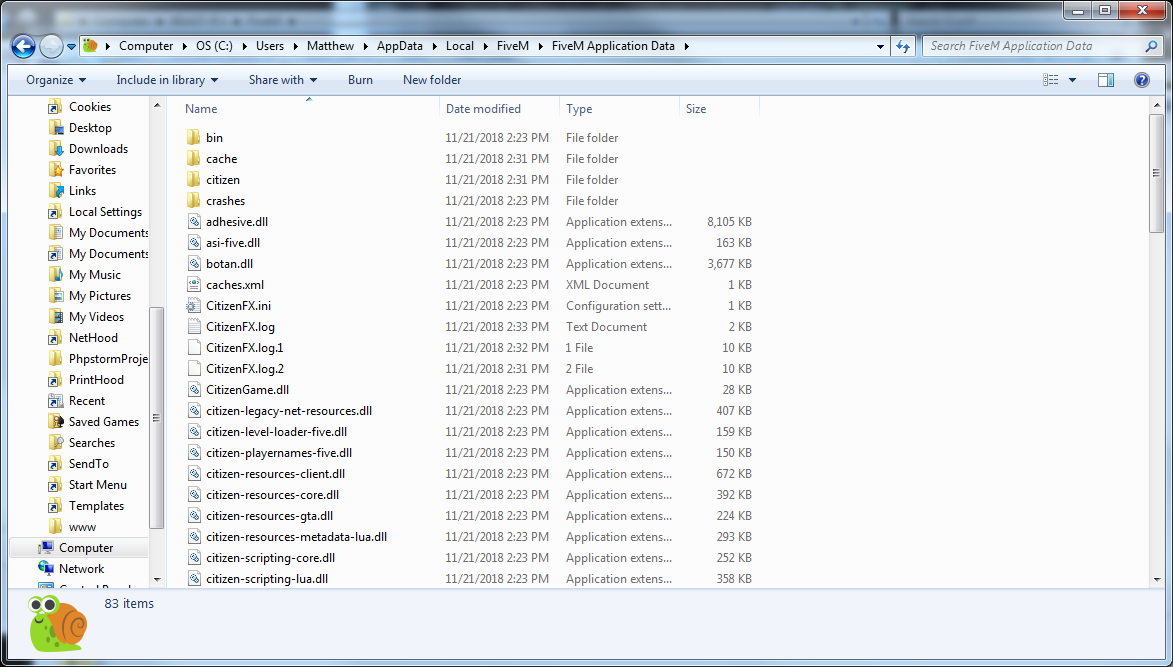Open the Help question mark icon
The image size is (1173, 667).
click(1142, 80)
